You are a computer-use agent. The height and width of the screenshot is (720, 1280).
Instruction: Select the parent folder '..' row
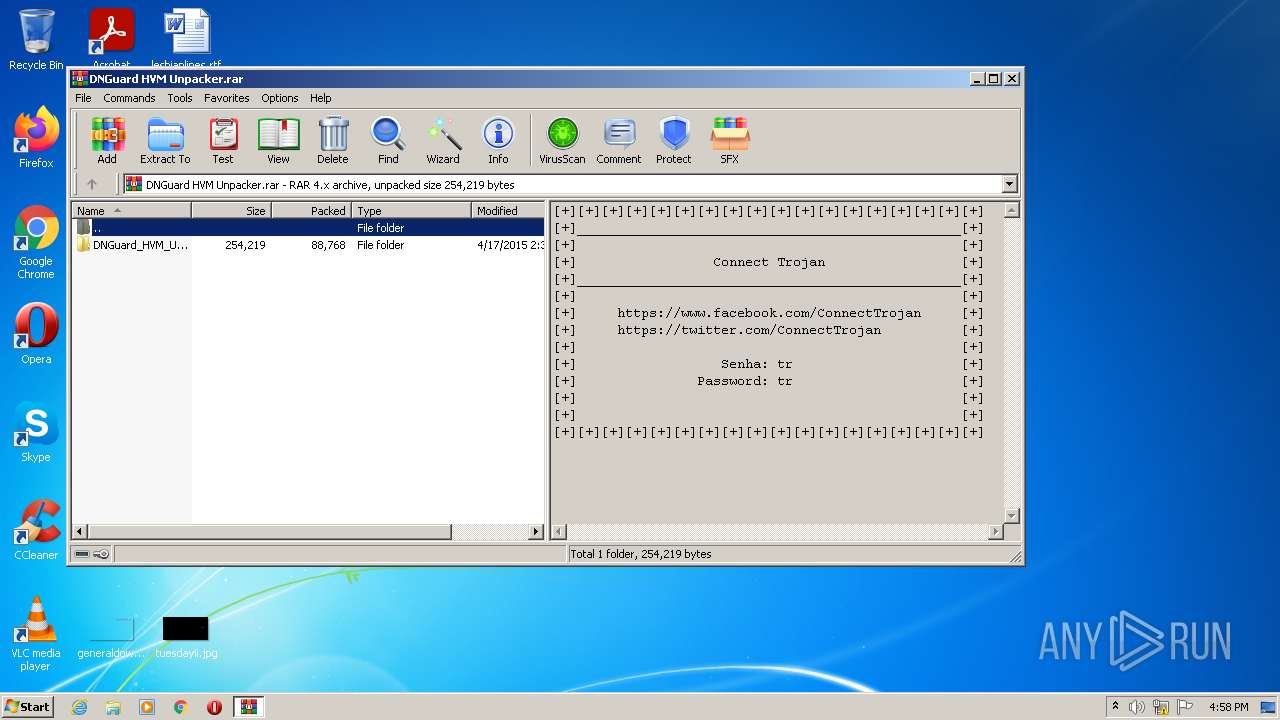click(309, 228)
